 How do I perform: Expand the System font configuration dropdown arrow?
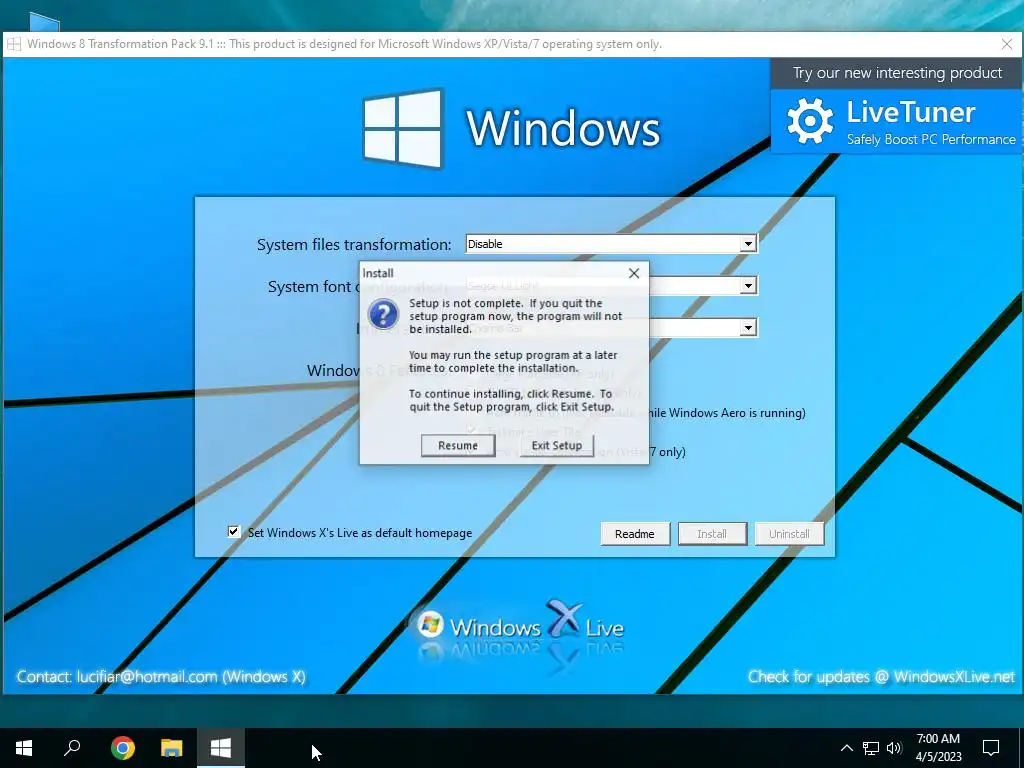click(748, 285)
